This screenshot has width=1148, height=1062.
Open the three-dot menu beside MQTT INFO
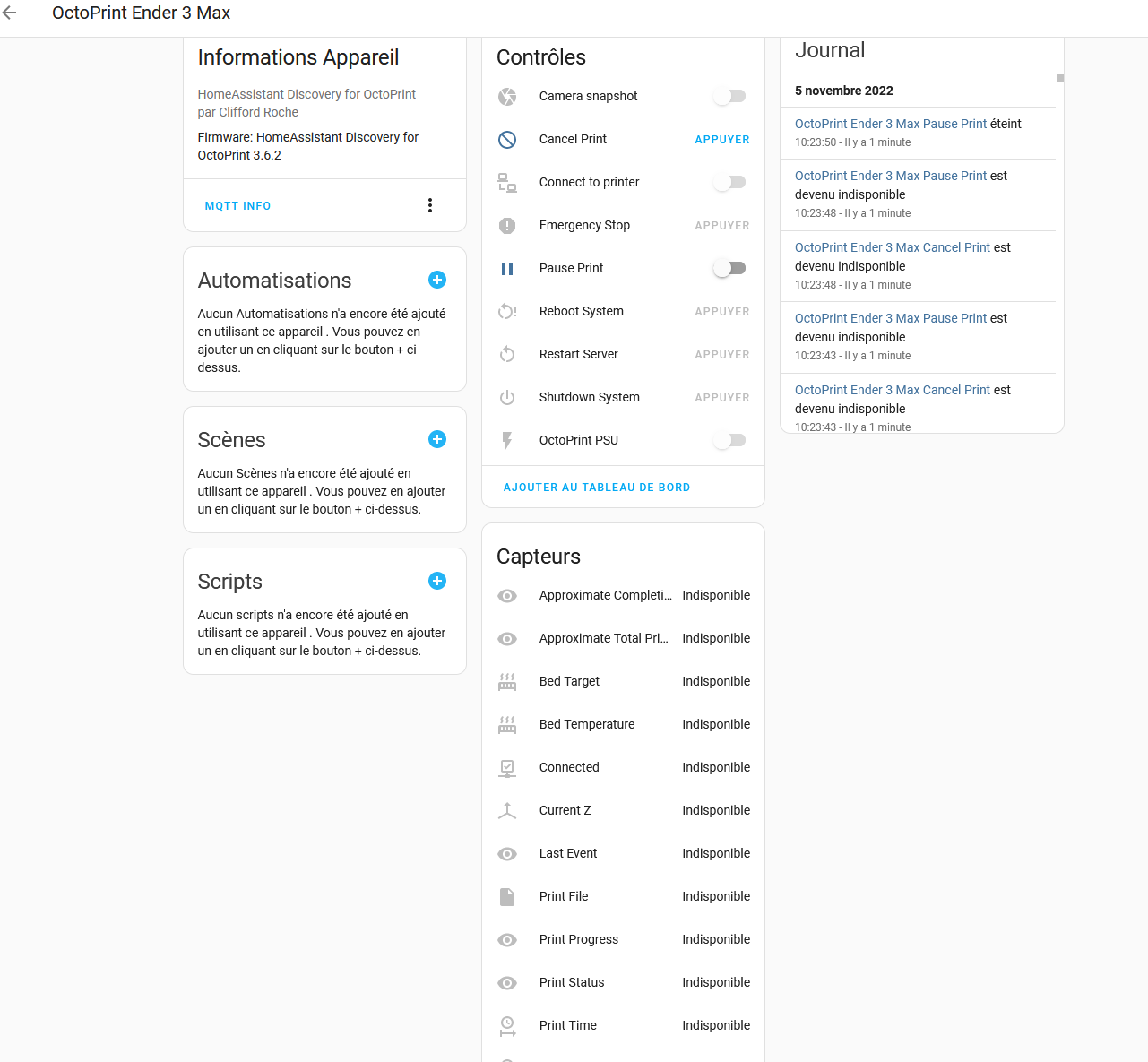[430, 205]
